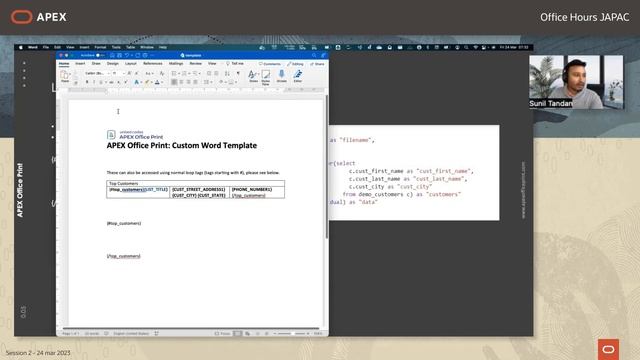Switch to the Mailings ribbon tab
This screenshot has height=360, width=640.
coord(176,64)
